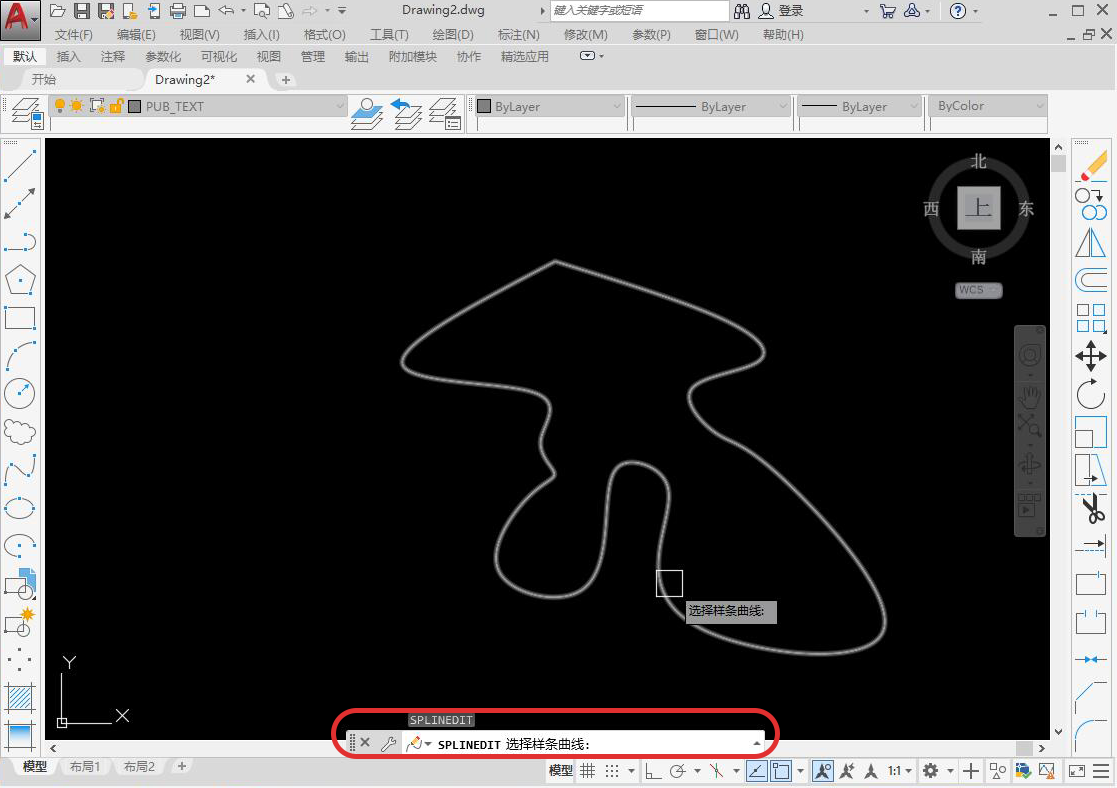Select the Erase tool
This screenshot has width=1117, height=788.
[1091, 166]
